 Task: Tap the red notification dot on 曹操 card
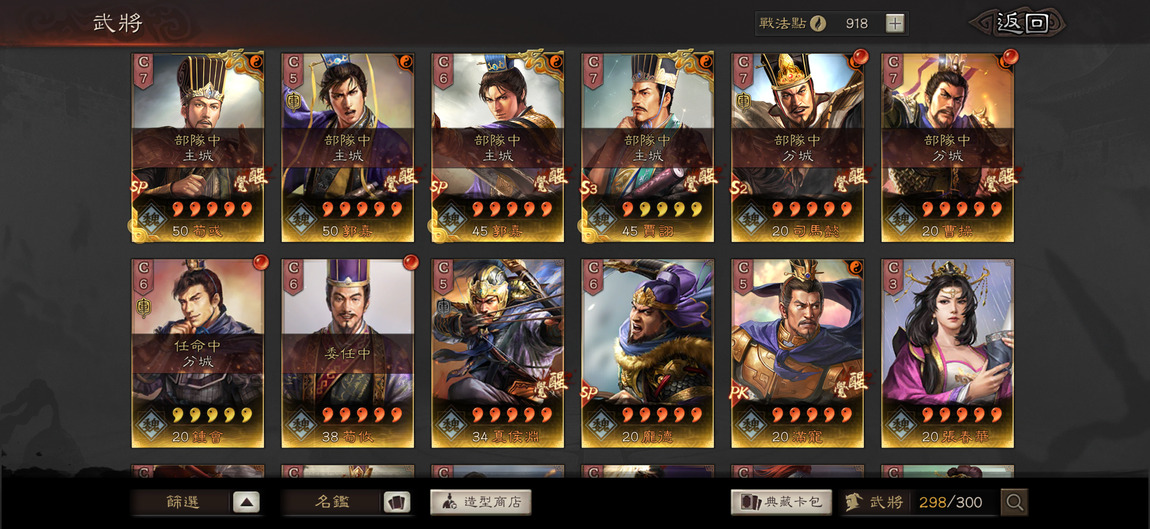(x=1011, y=56)
